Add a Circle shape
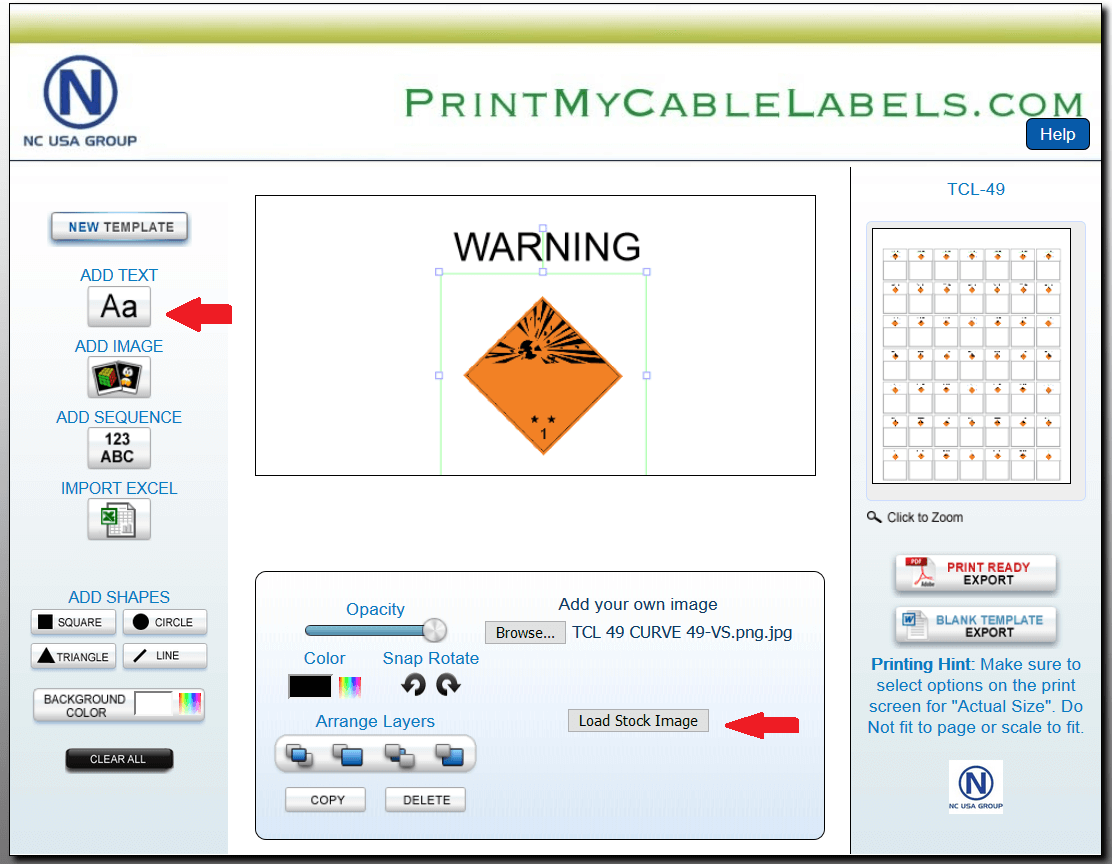Screen dimensions: 1112x864 point(165,622)
